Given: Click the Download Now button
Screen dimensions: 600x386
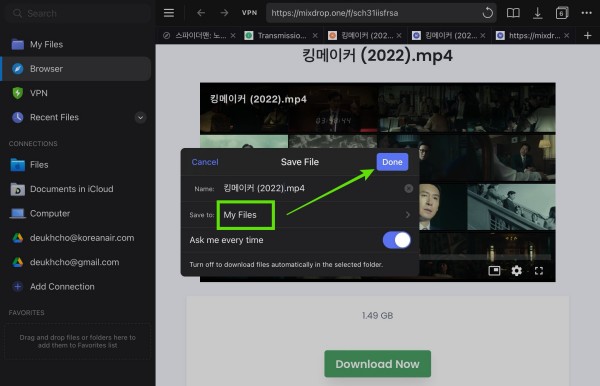Looking at the screenshot, I should [x=377, y=364].
